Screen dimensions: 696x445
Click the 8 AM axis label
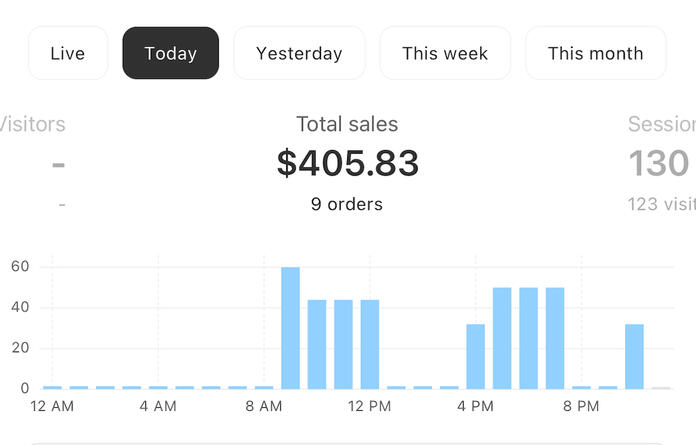click(264, 407)
